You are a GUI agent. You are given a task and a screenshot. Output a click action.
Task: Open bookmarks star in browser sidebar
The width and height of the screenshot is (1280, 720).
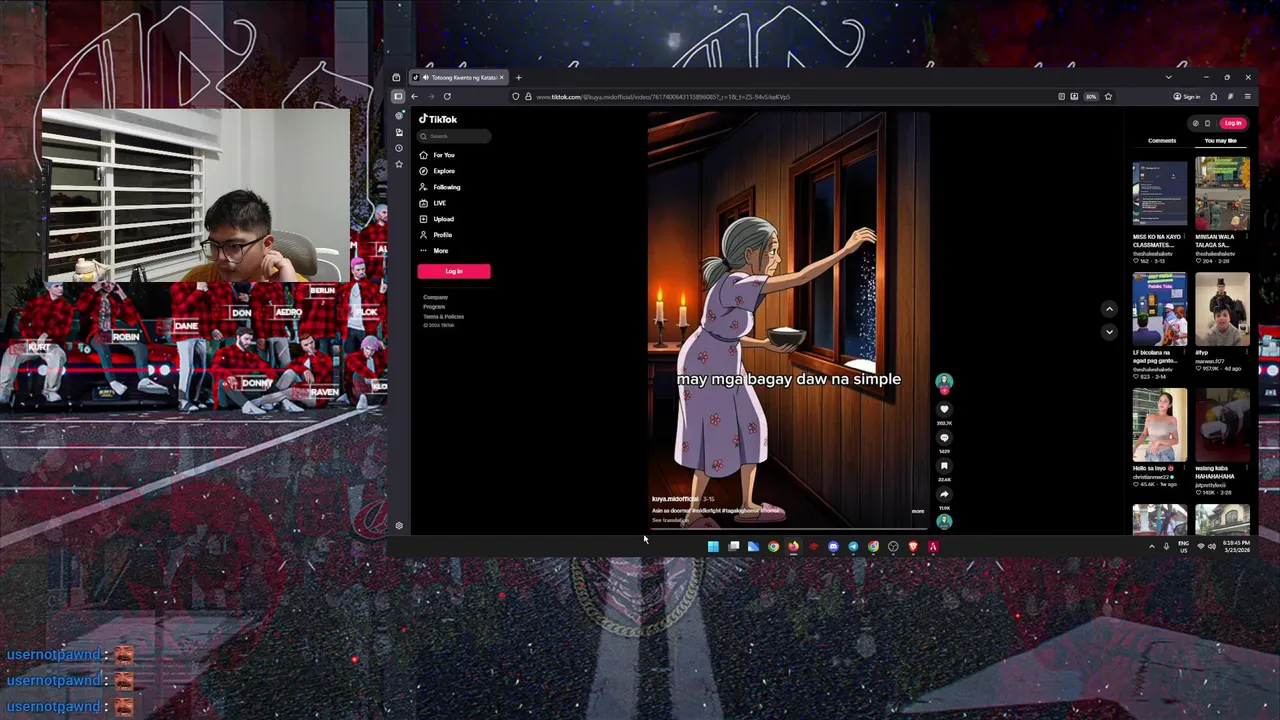[399, 164]
